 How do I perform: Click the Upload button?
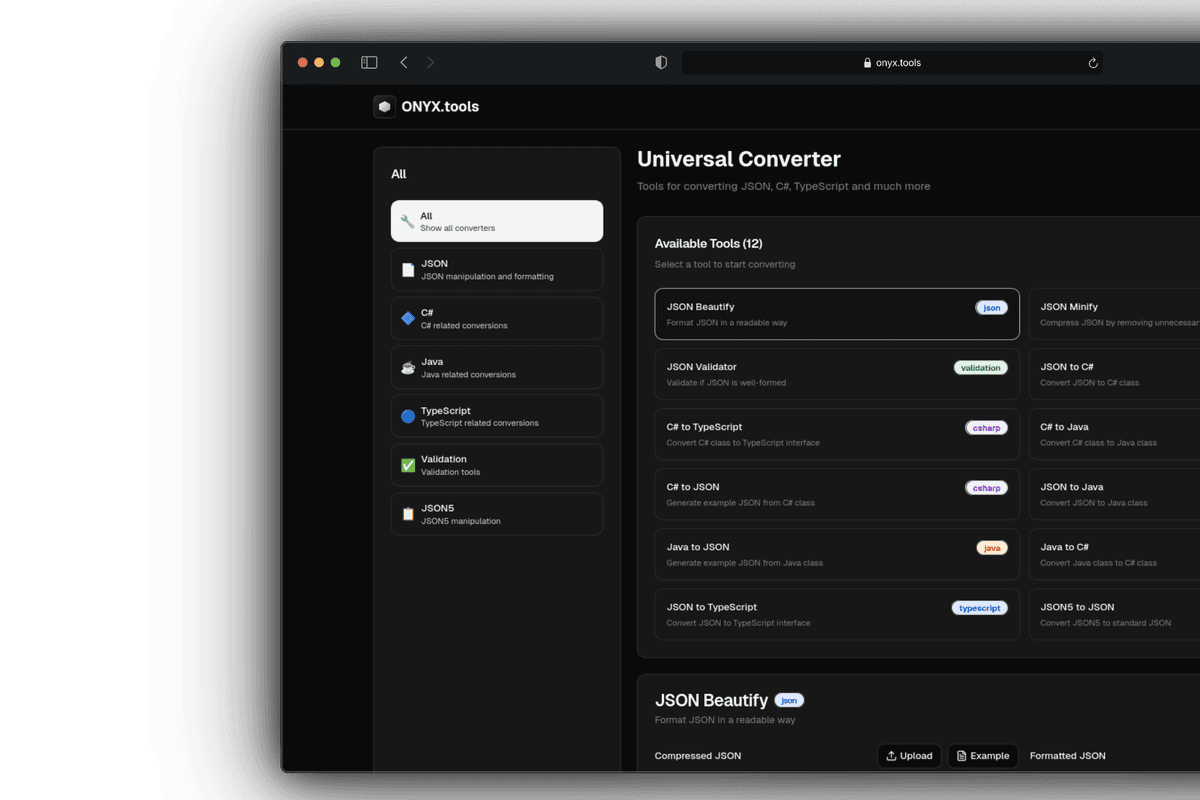point(909,756)
